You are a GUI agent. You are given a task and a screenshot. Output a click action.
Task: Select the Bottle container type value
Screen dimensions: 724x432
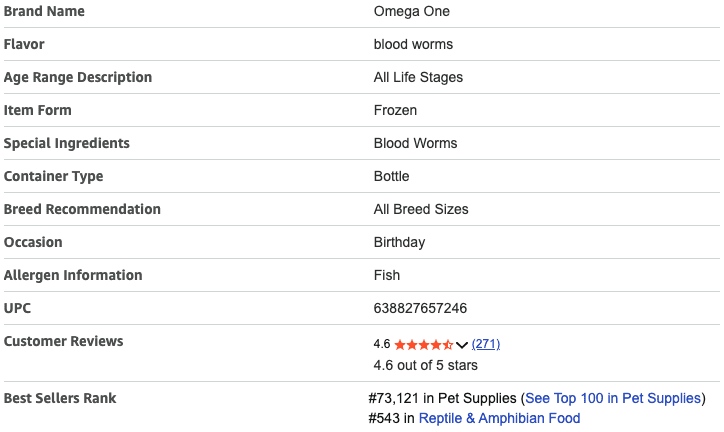tap(391, 176)
